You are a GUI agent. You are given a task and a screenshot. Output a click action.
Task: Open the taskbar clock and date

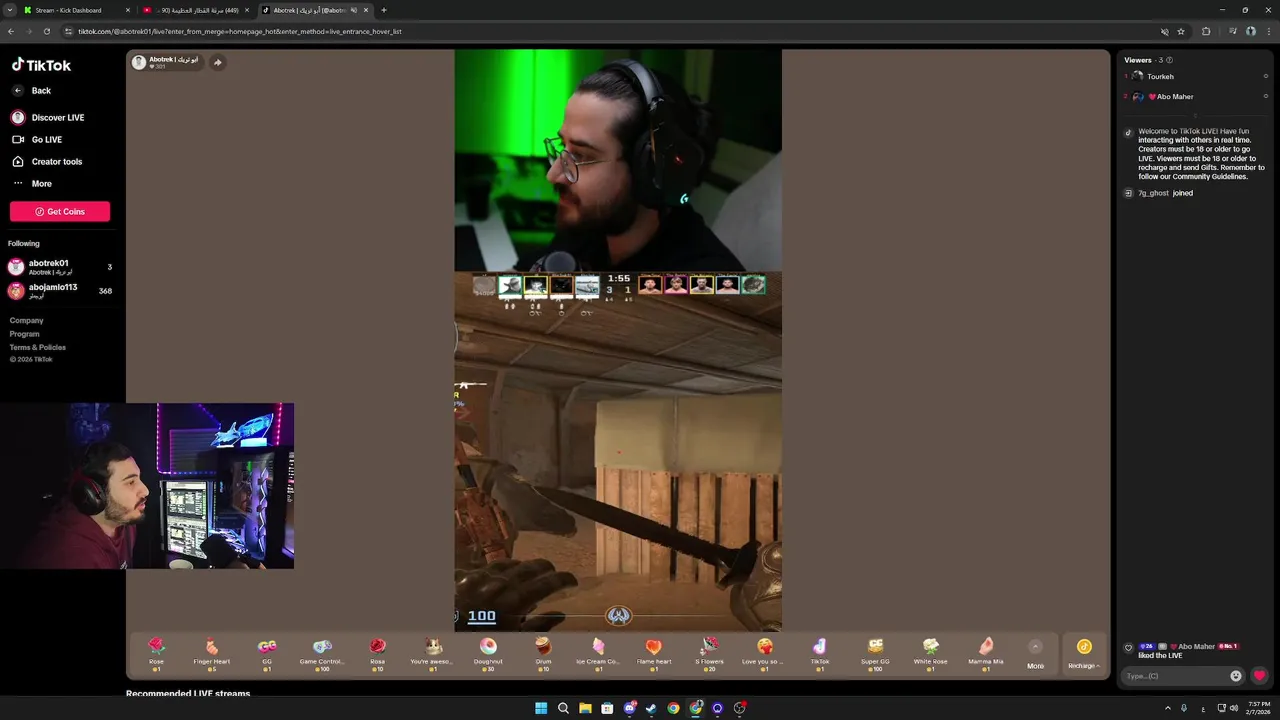pyautogui.click(x=1259, y=708)
